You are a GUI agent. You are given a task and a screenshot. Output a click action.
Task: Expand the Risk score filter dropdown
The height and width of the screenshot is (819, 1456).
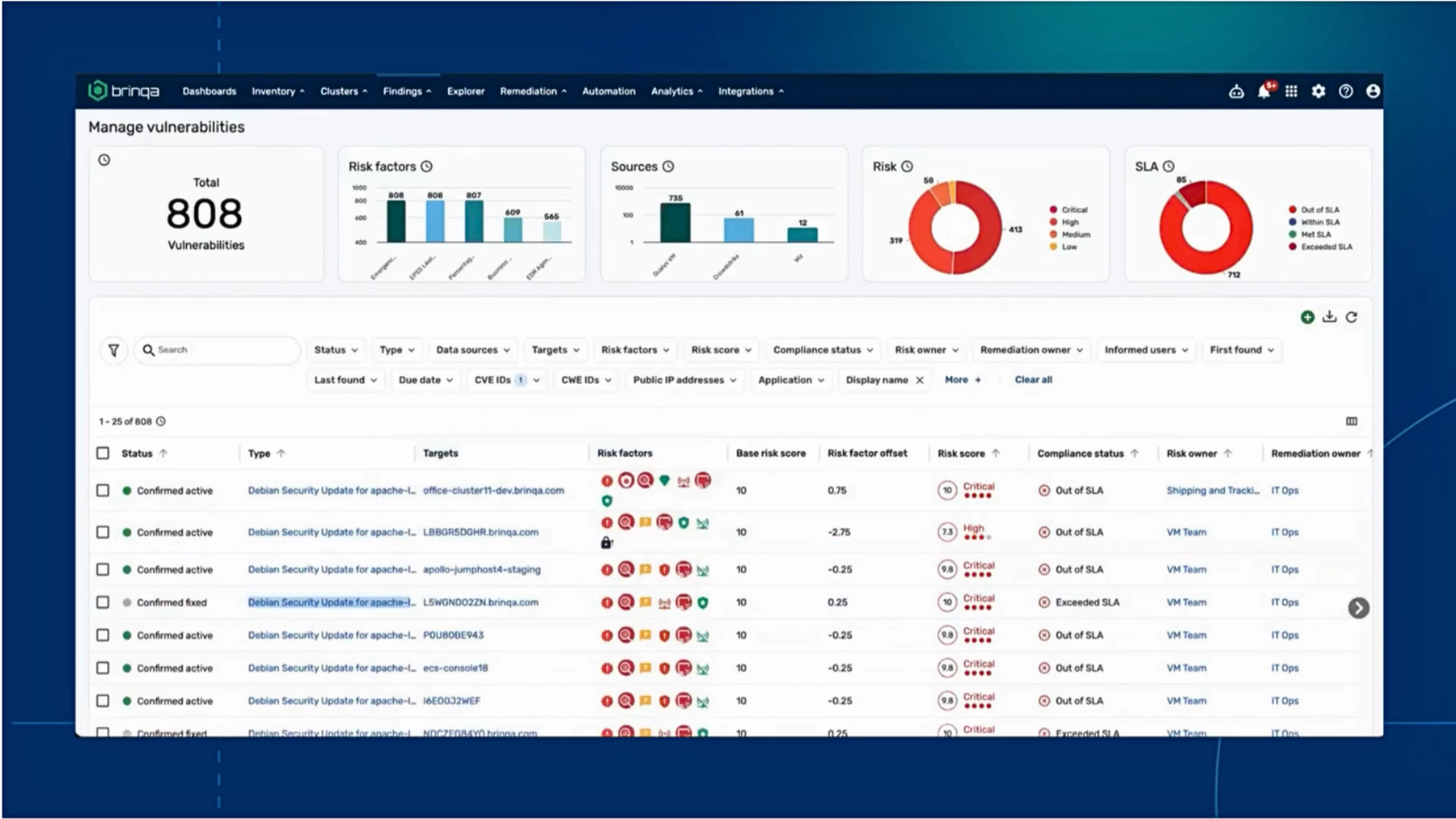pyautogui.click(x=721, y=350)
